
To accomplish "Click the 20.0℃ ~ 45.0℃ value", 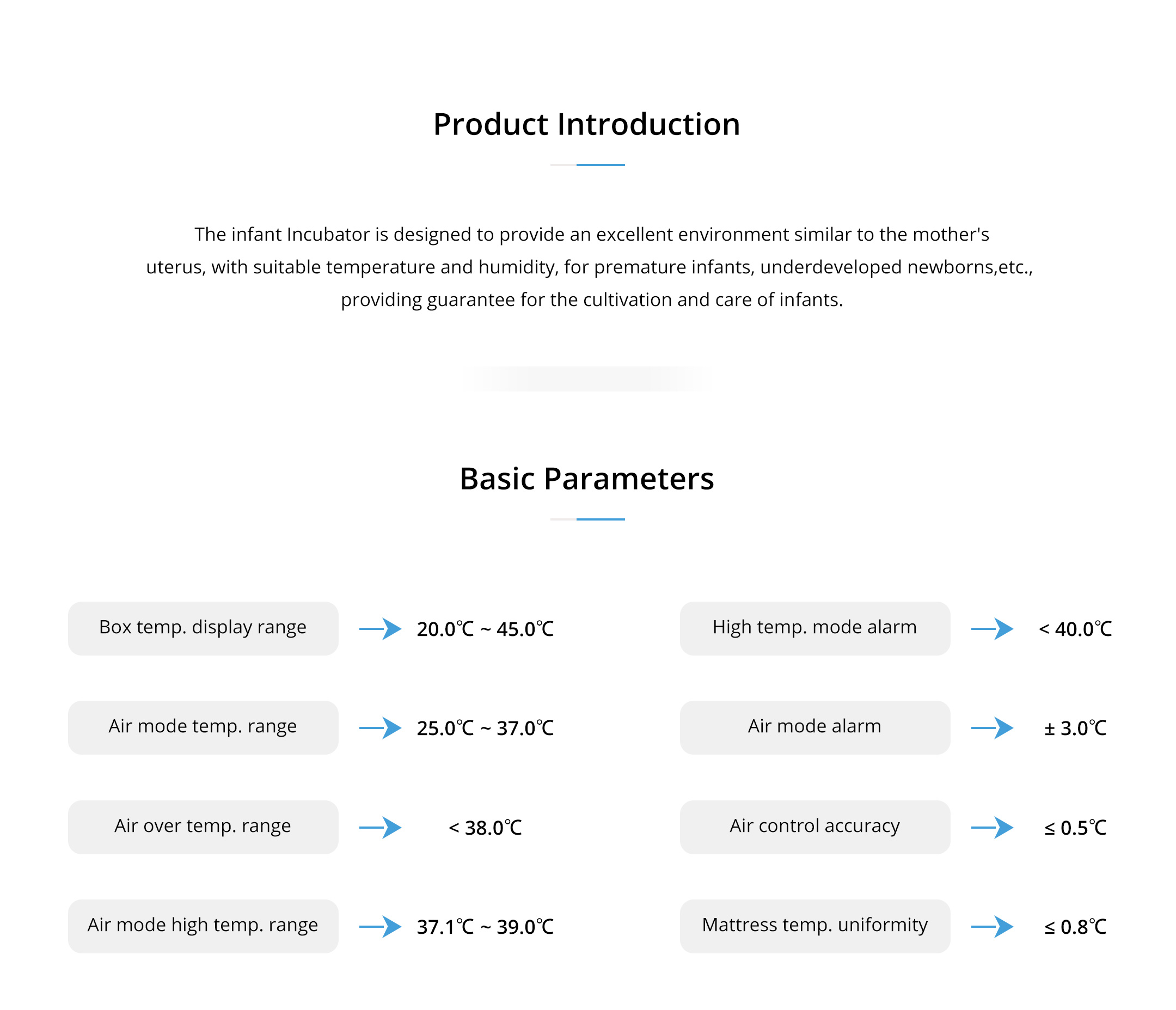I will click(485, 629).
